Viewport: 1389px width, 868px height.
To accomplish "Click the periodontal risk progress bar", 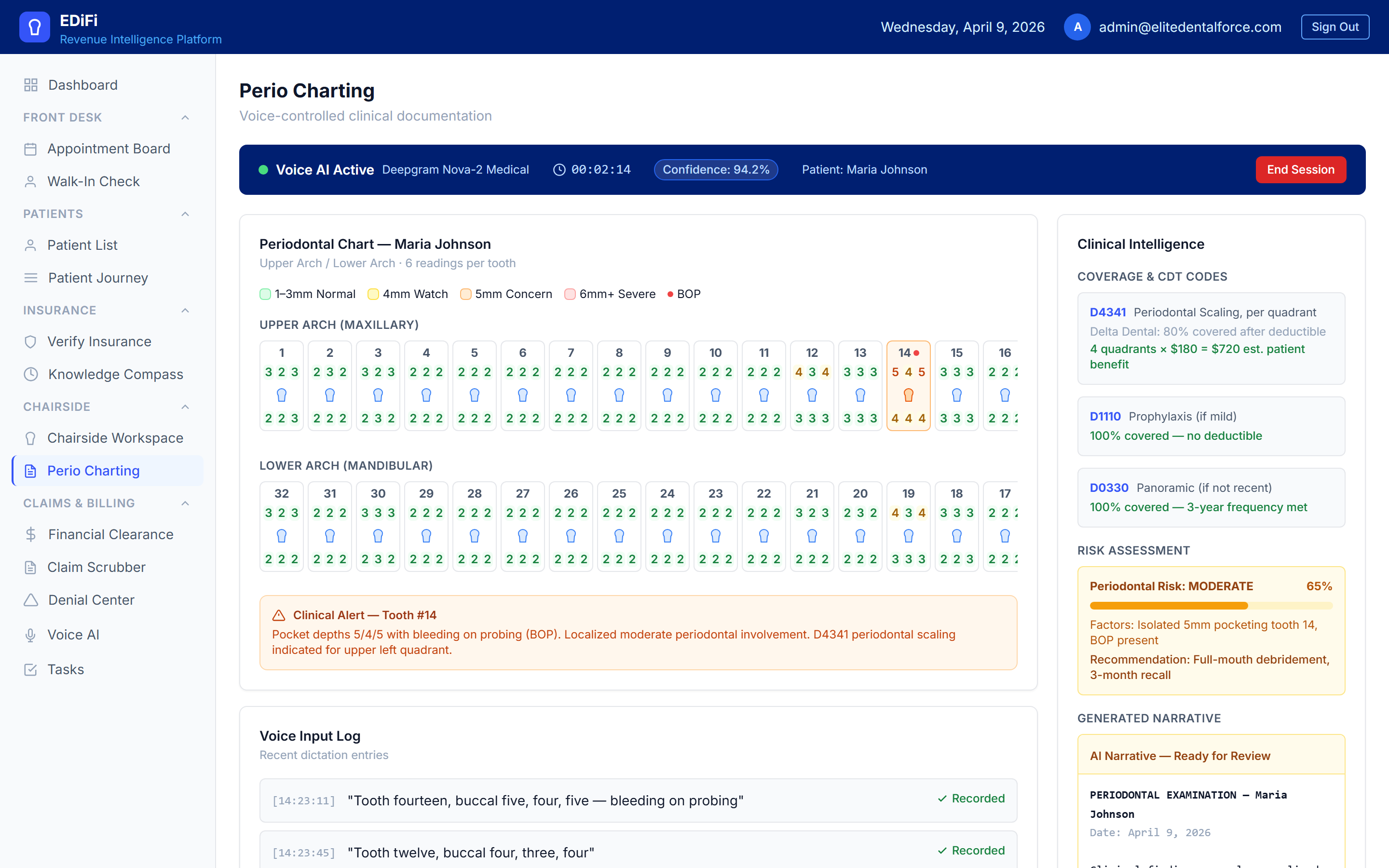I will point(1211,606).
